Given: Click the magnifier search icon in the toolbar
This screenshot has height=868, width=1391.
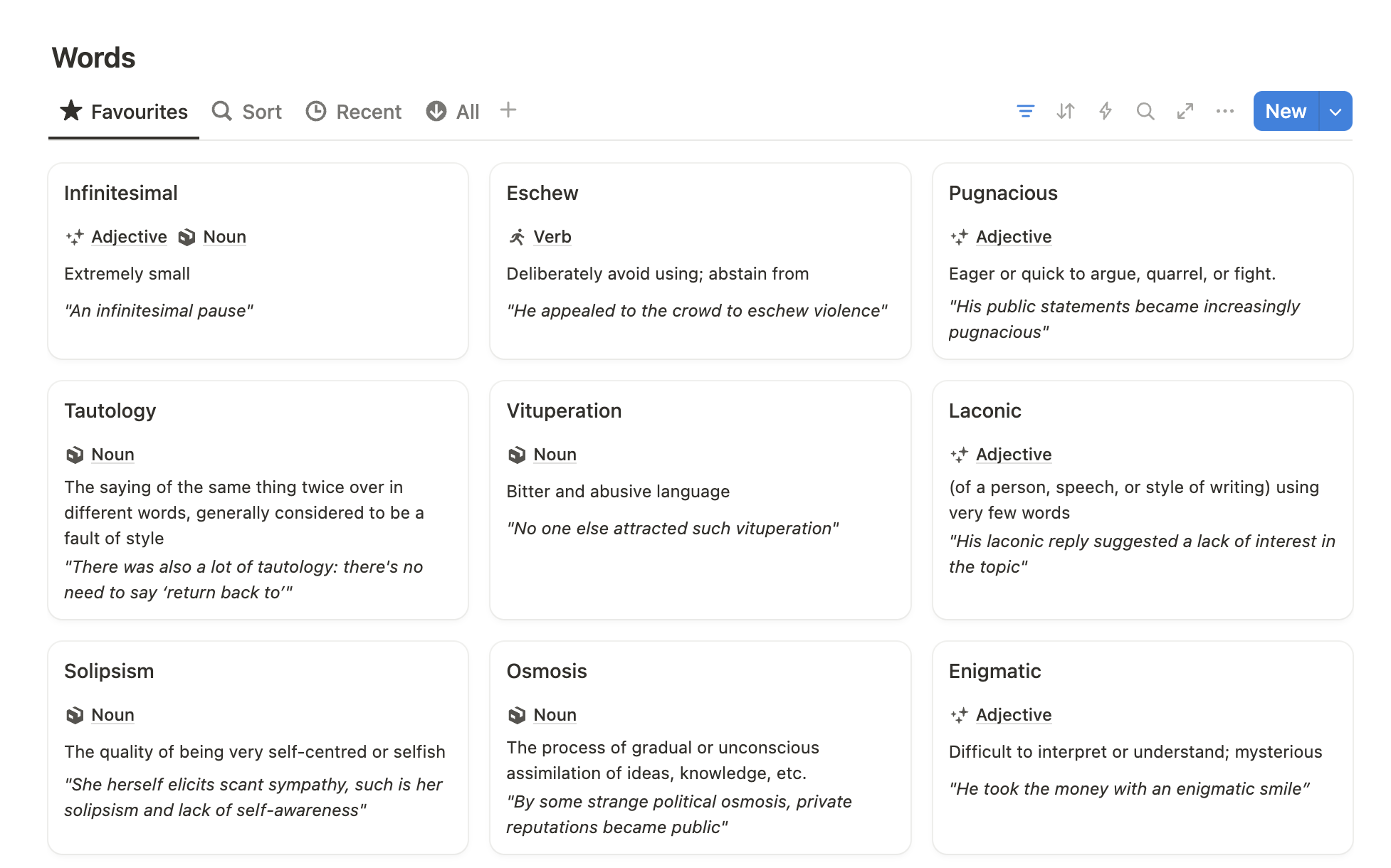Looking at the screenshot, I should point(1145,111).
